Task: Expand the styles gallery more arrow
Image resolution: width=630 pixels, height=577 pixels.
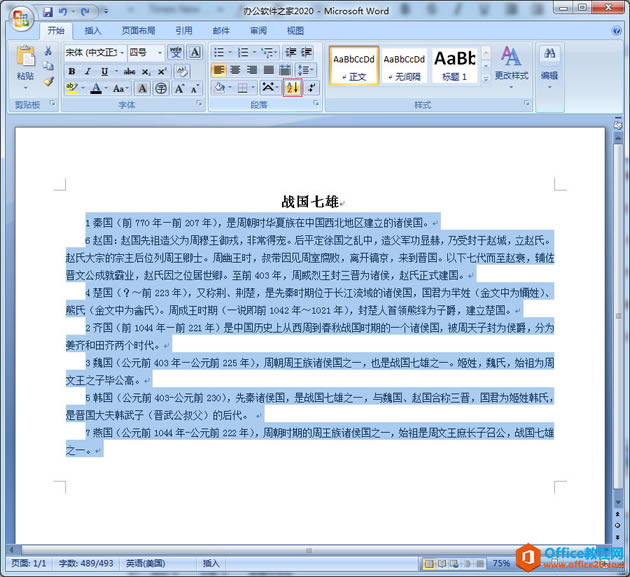Action: pyautogui.click(x=486, y=79)
